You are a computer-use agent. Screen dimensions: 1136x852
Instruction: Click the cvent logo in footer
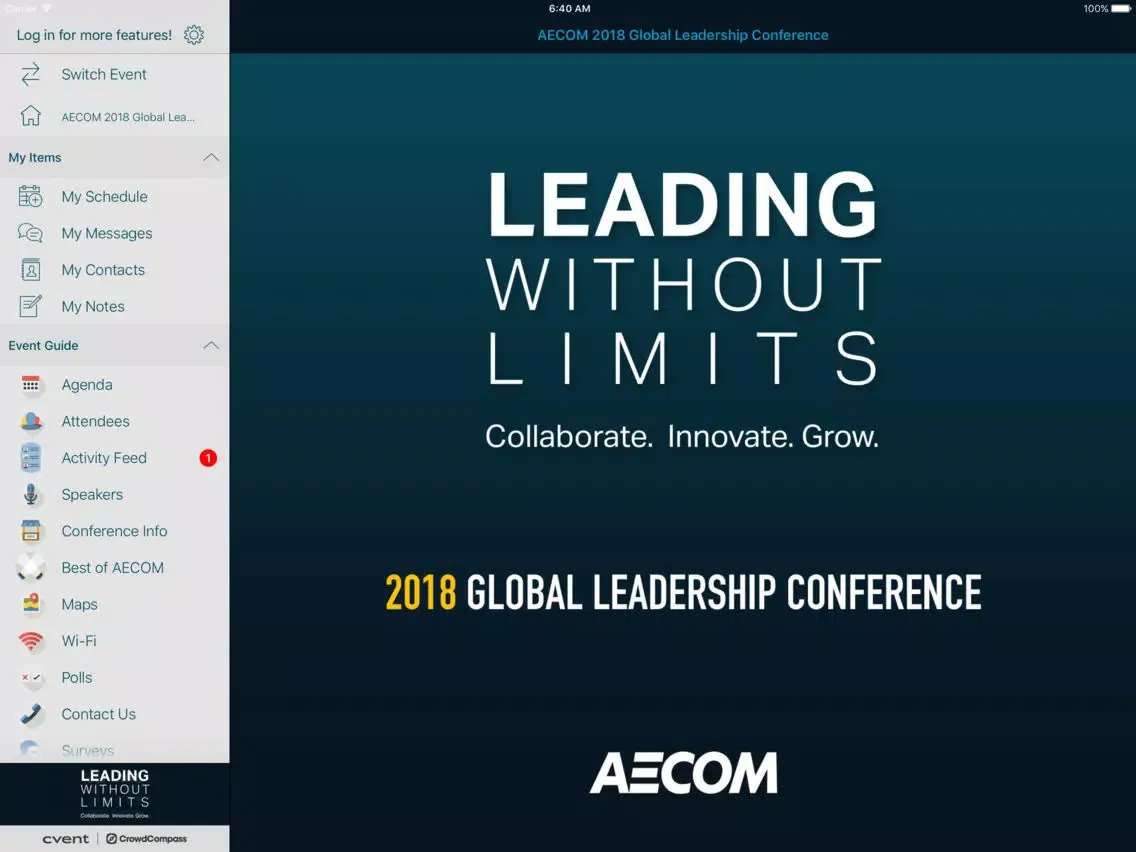[65, 839]
